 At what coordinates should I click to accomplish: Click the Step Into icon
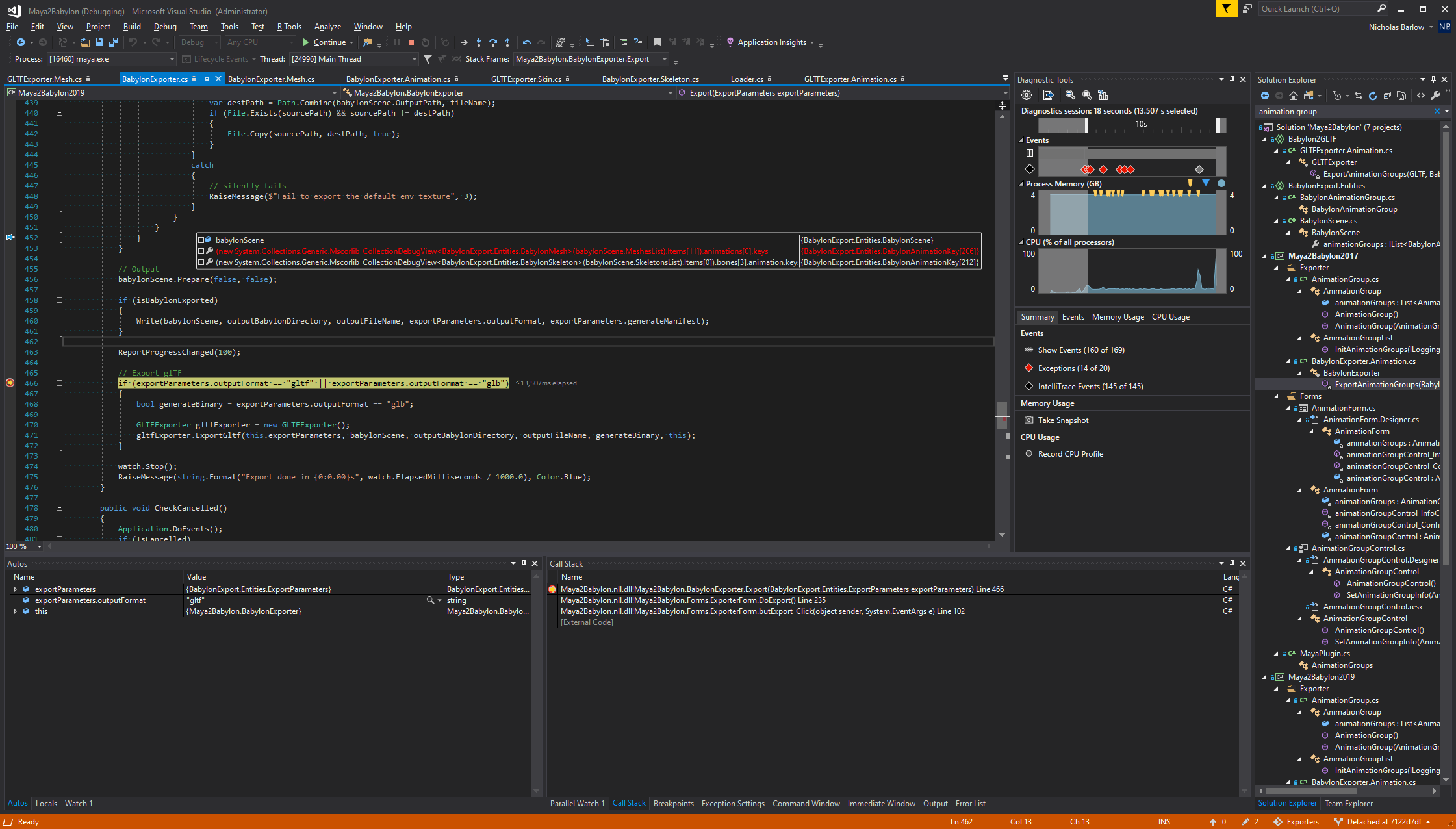[479, 42]
